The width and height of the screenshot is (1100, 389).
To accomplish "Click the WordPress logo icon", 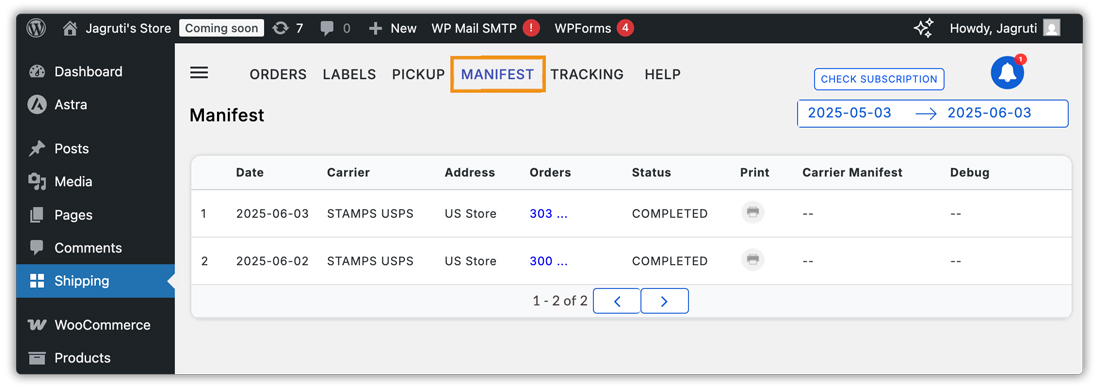I will point(36,28).
